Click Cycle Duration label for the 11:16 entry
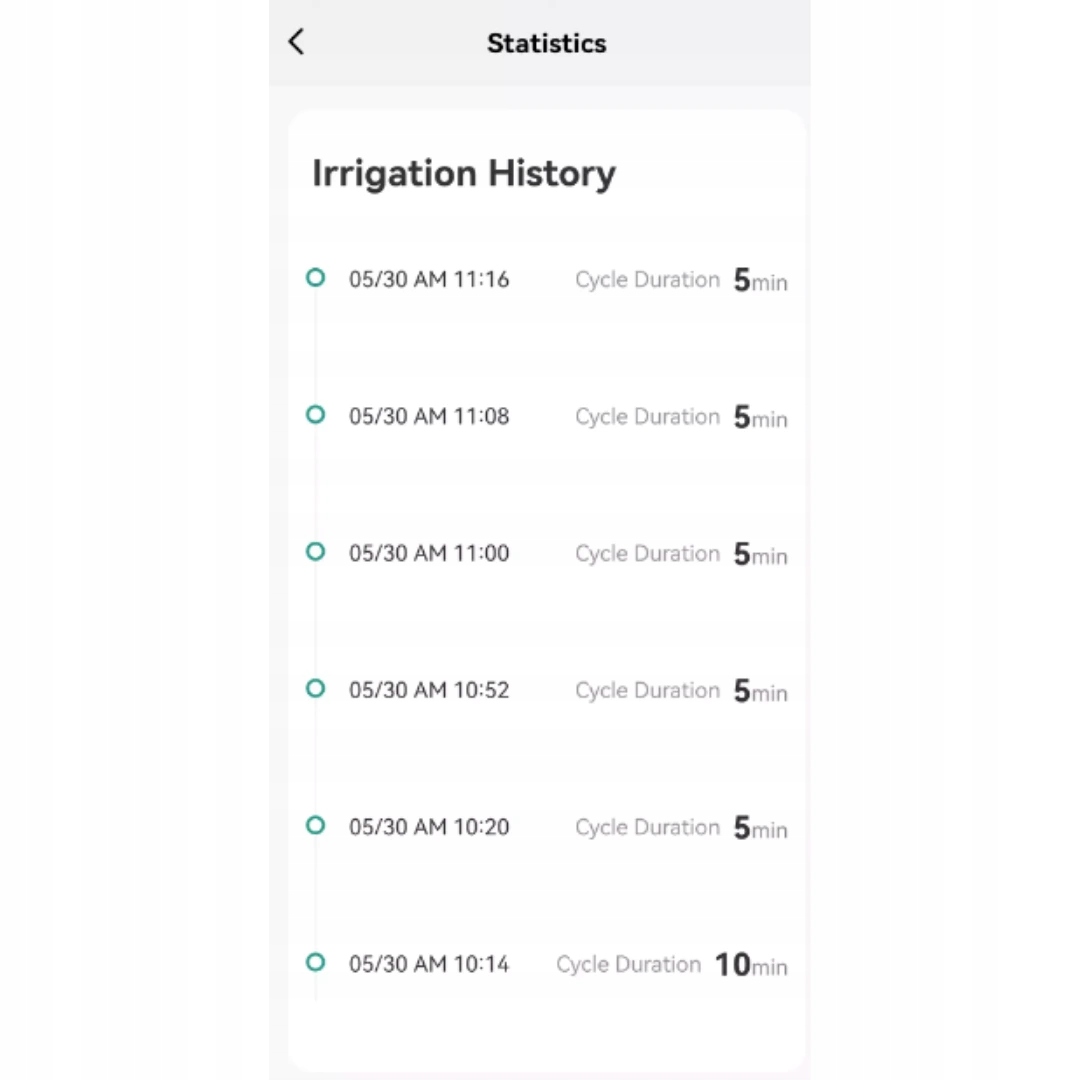This screenshot has width=1080, height=1080. click(647, 280)
